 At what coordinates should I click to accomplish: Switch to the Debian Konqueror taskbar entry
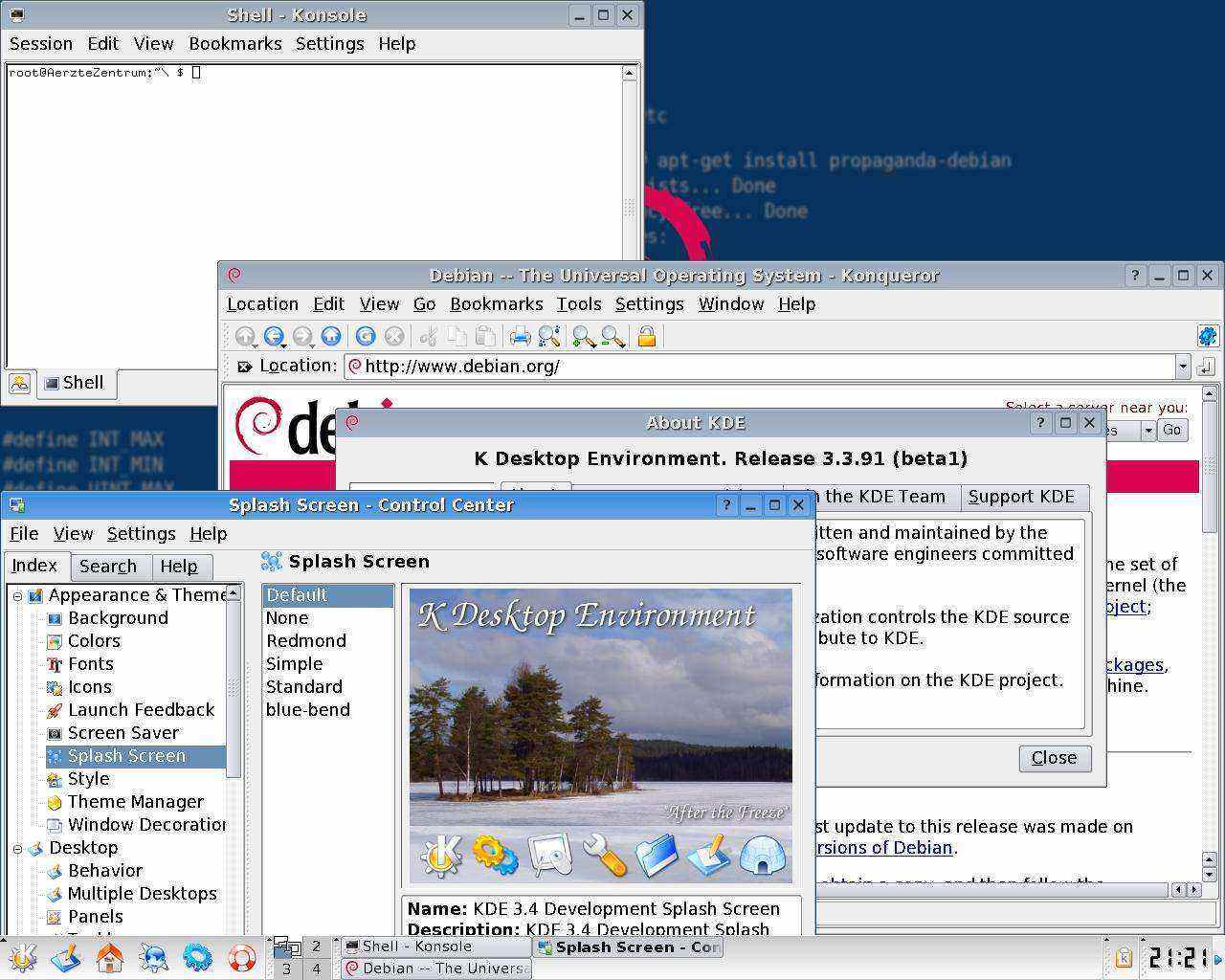click(435, 969)
